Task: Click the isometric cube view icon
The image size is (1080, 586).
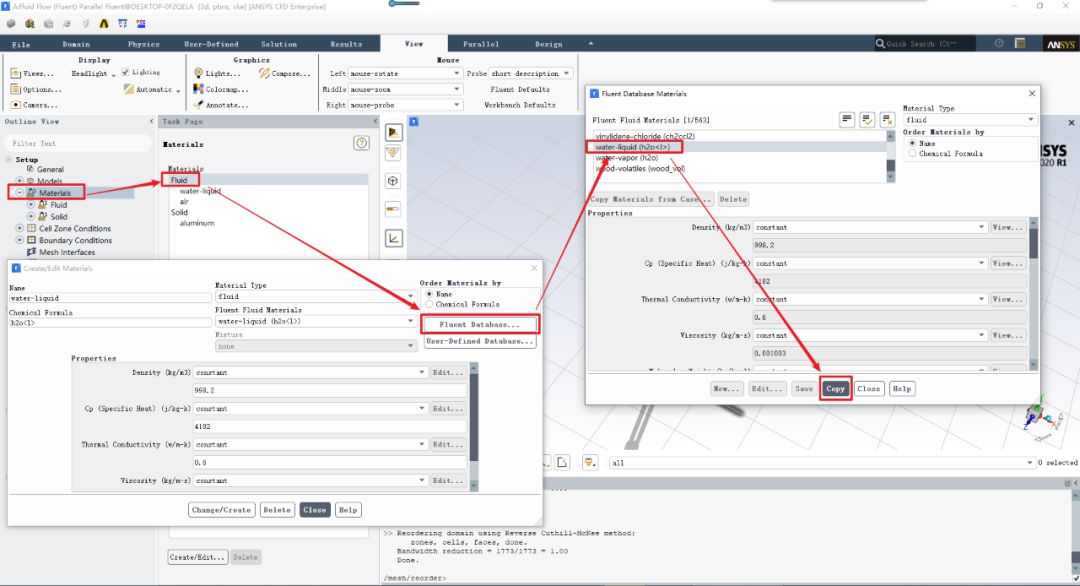Action: 393,181
